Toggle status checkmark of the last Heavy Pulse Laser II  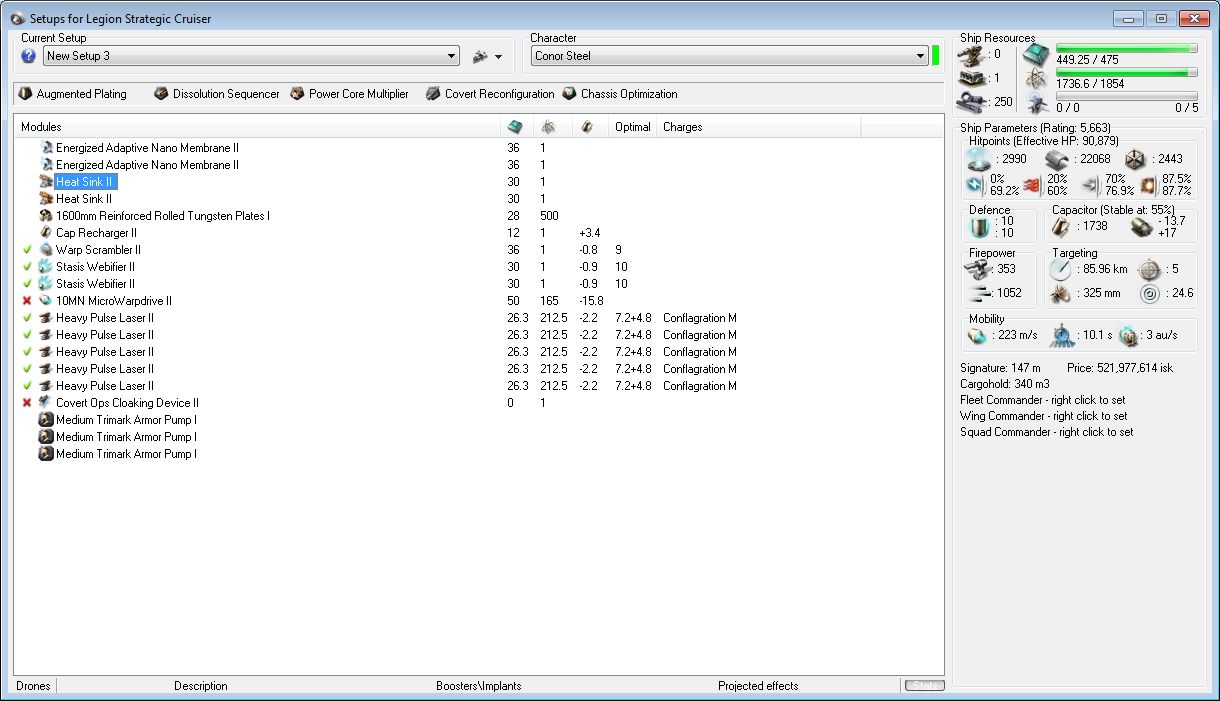28,386
